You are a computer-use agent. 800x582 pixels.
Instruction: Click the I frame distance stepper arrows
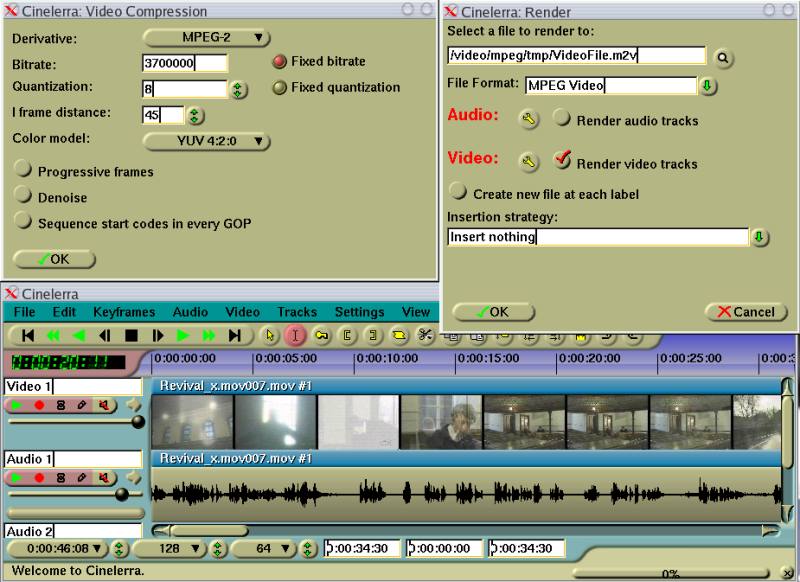[x=194, y=116]
